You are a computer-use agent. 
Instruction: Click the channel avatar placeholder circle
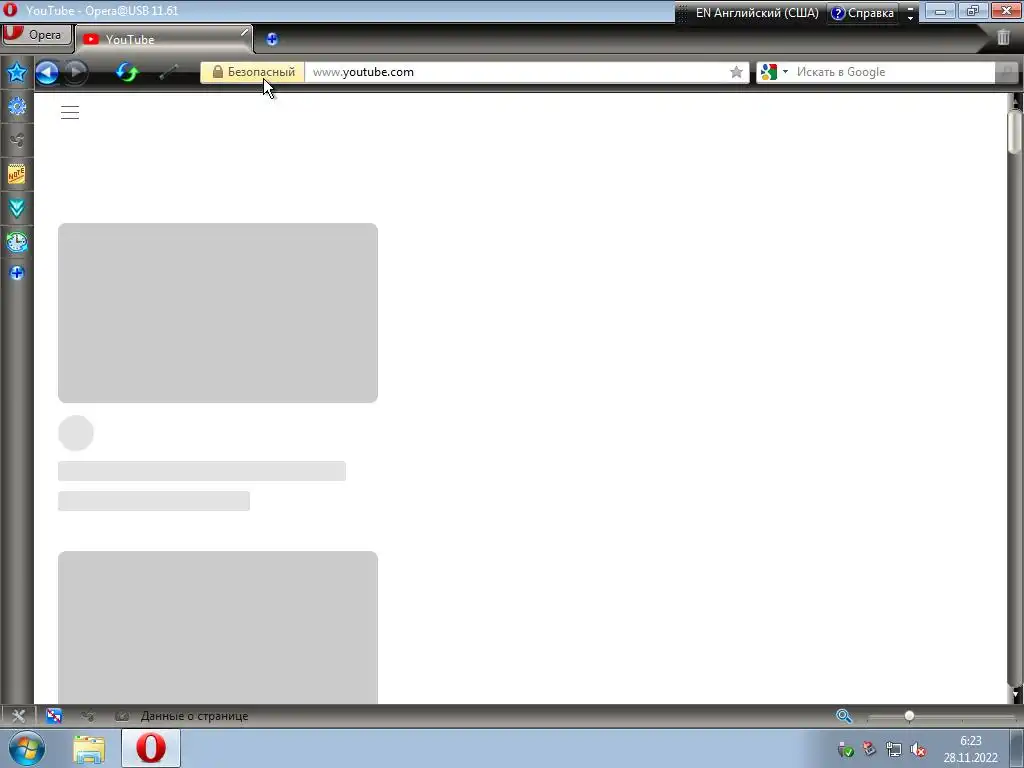click(x=76, y=433)
